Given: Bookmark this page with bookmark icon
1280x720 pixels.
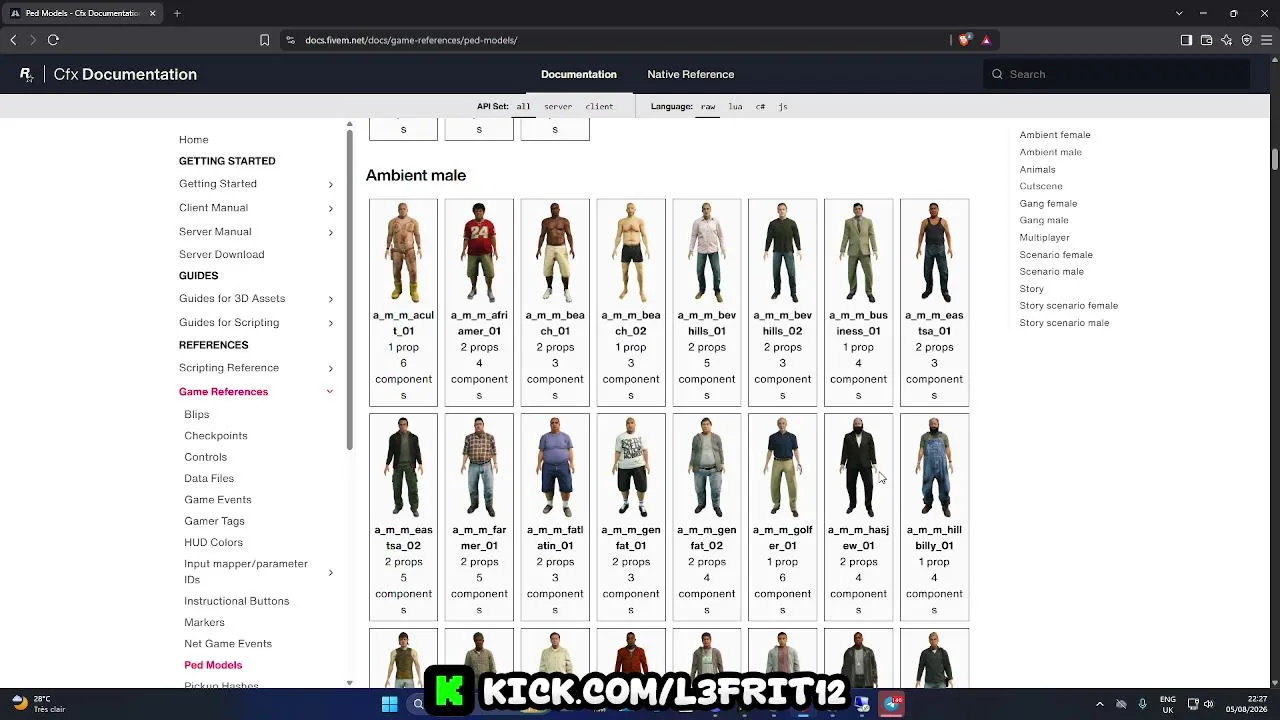Looking at the screenshot, I should 264,40.
